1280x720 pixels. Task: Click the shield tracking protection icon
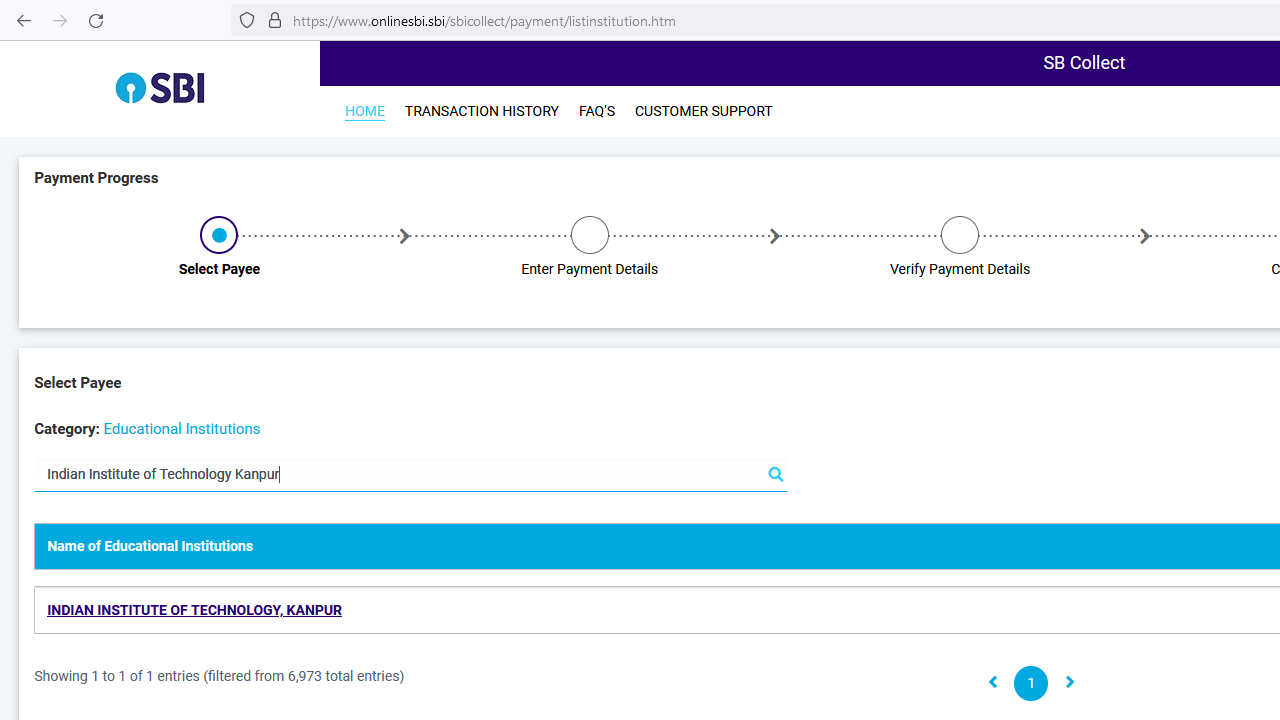pyautogui.click(x=247, y=21)
